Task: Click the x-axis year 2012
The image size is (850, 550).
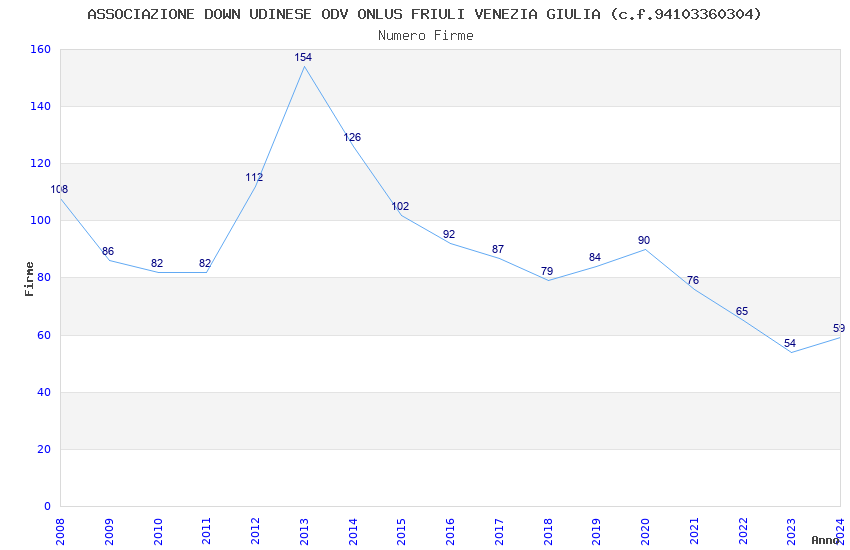Action: click(255, 532)
